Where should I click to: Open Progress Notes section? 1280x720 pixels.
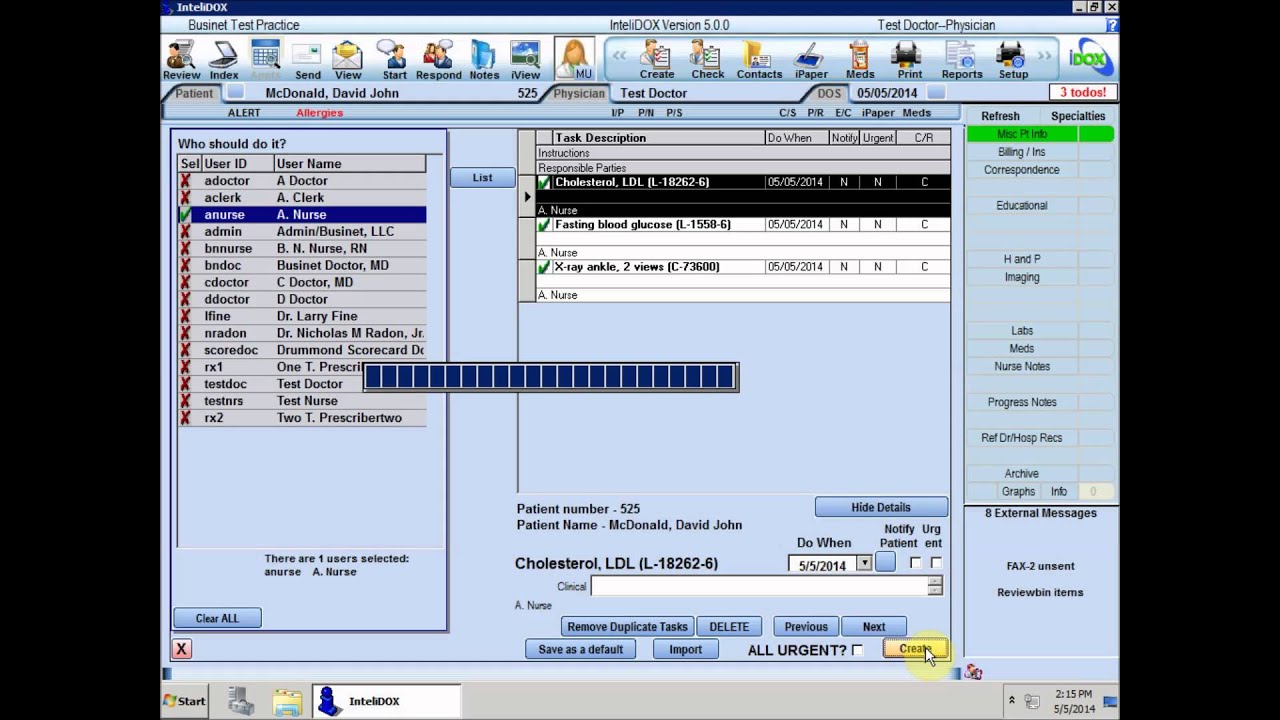pos(1022,402)
